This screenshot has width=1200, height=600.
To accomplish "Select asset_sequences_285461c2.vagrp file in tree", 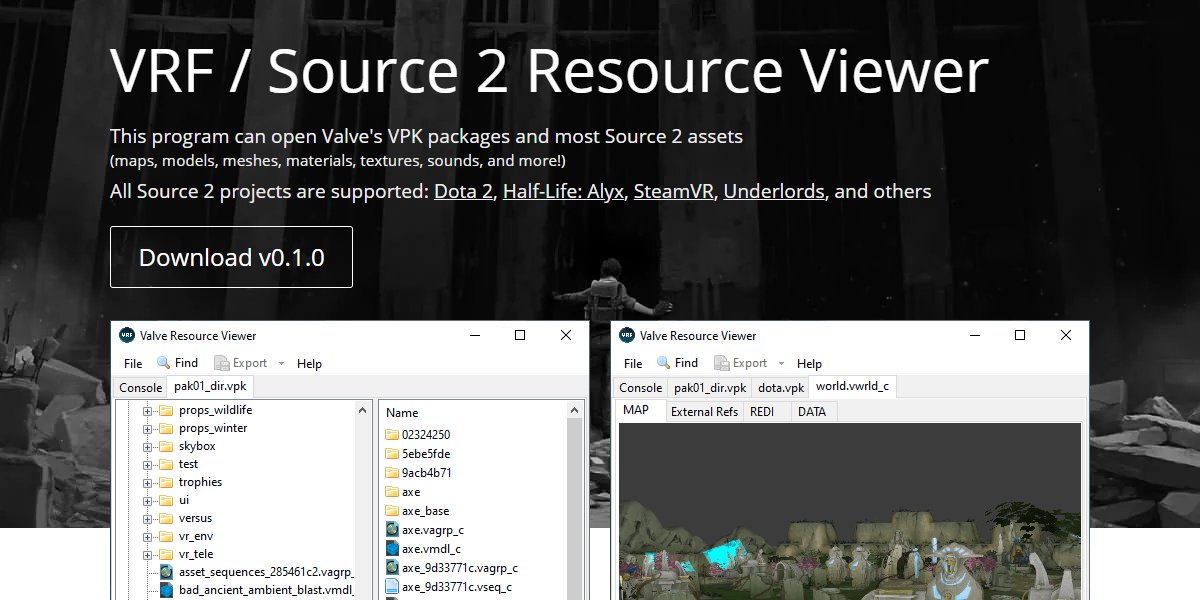I will (266, 572).
